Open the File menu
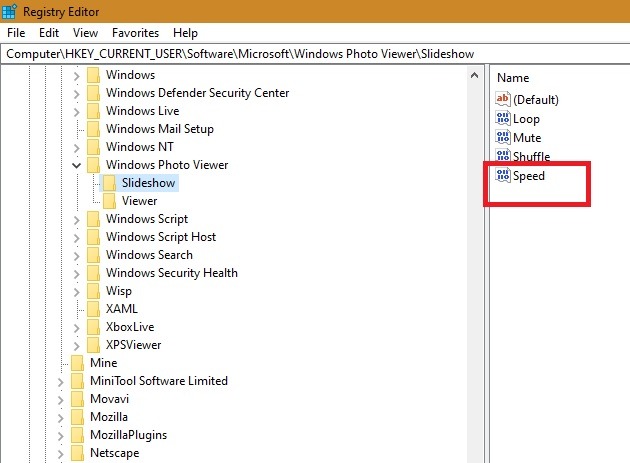Screen dimensions: 630x463 16,33
